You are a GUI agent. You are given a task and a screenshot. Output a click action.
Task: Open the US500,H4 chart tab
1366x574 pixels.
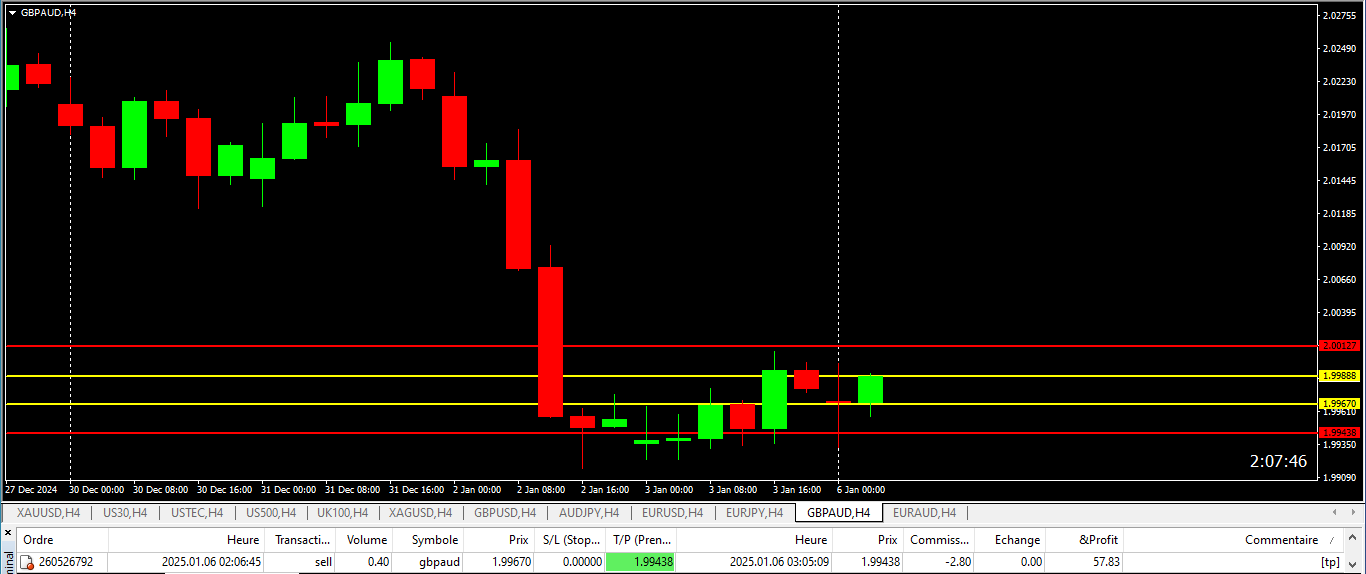pyautogui.click(x=270, y=513)
